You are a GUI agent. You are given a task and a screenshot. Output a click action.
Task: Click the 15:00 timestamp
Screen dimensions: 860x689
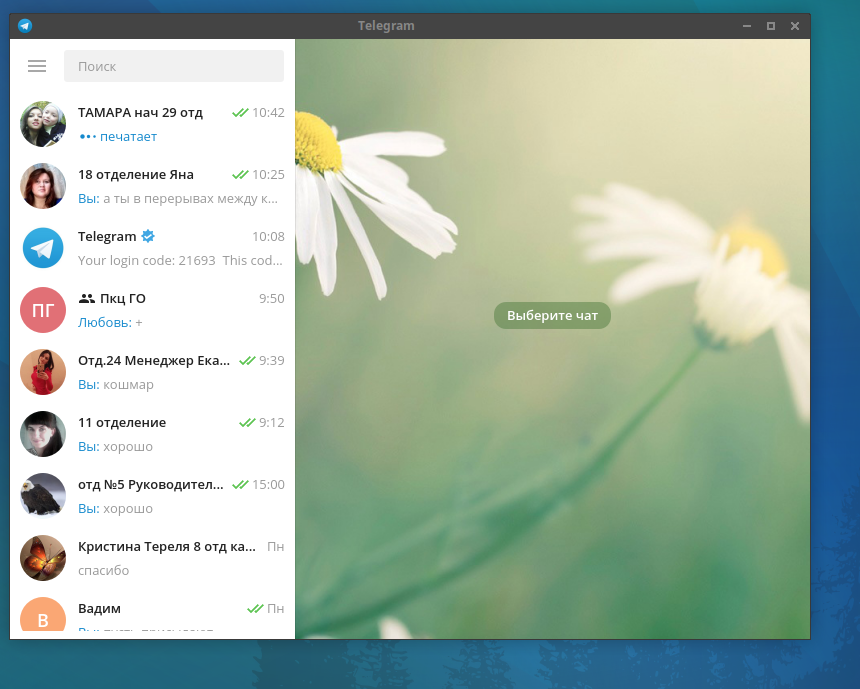click(268, 484)
